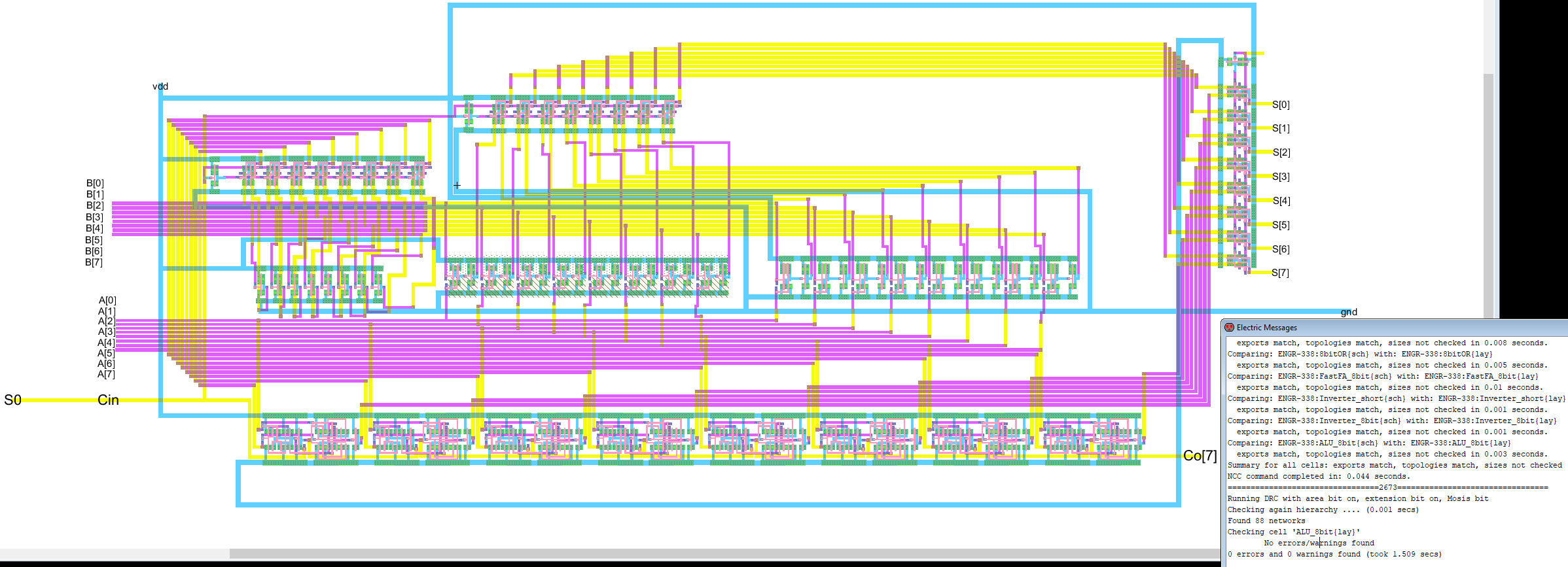The height and width of the screenshot is (567, 1568).
Task: Select the Co[7] carry-out export label
Action: (x=1200, y=456)
